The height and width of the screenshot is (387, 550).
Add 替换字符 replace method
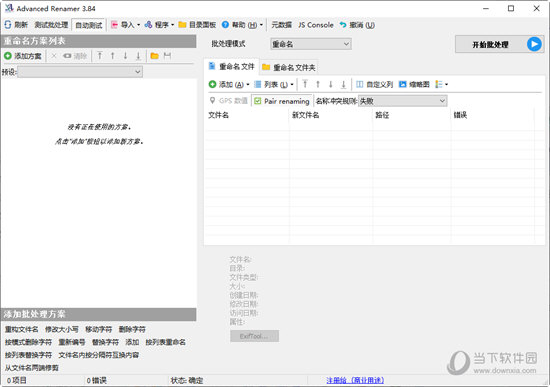click(x=105, y=342)
